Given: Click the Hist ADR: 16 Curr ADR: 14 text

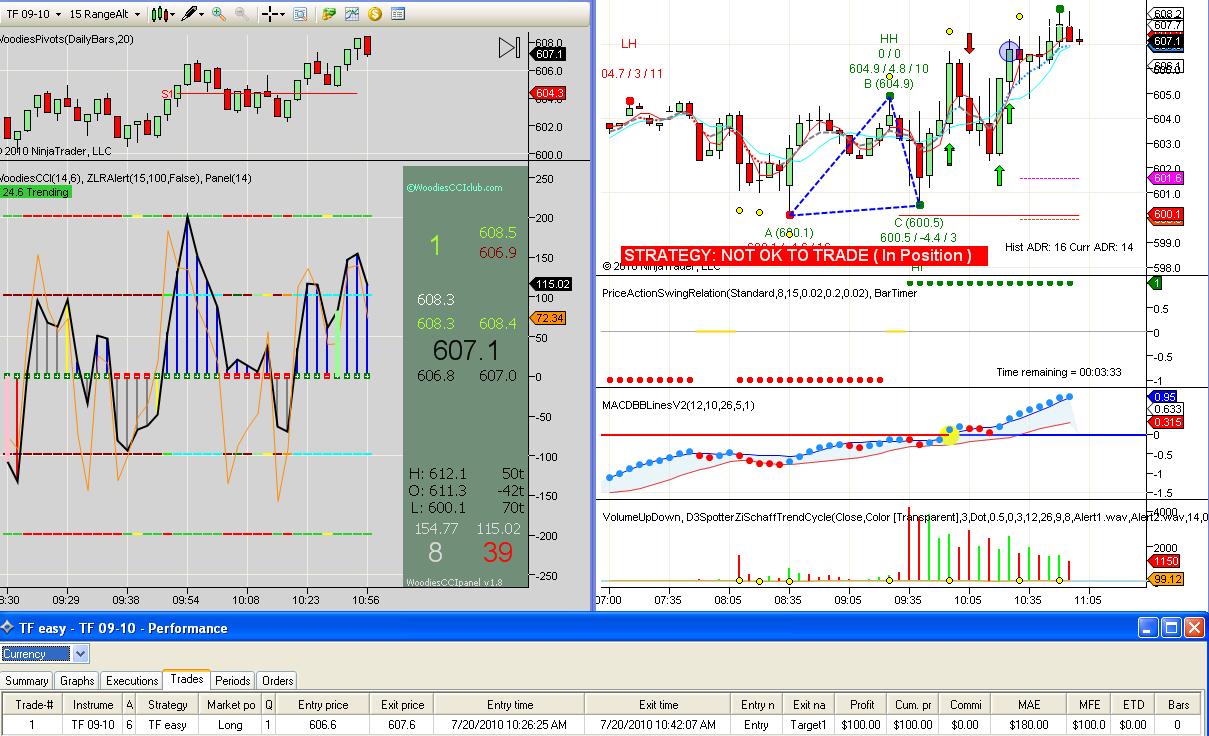Looking at the screenshot, I should click(x=1069, y=247).
